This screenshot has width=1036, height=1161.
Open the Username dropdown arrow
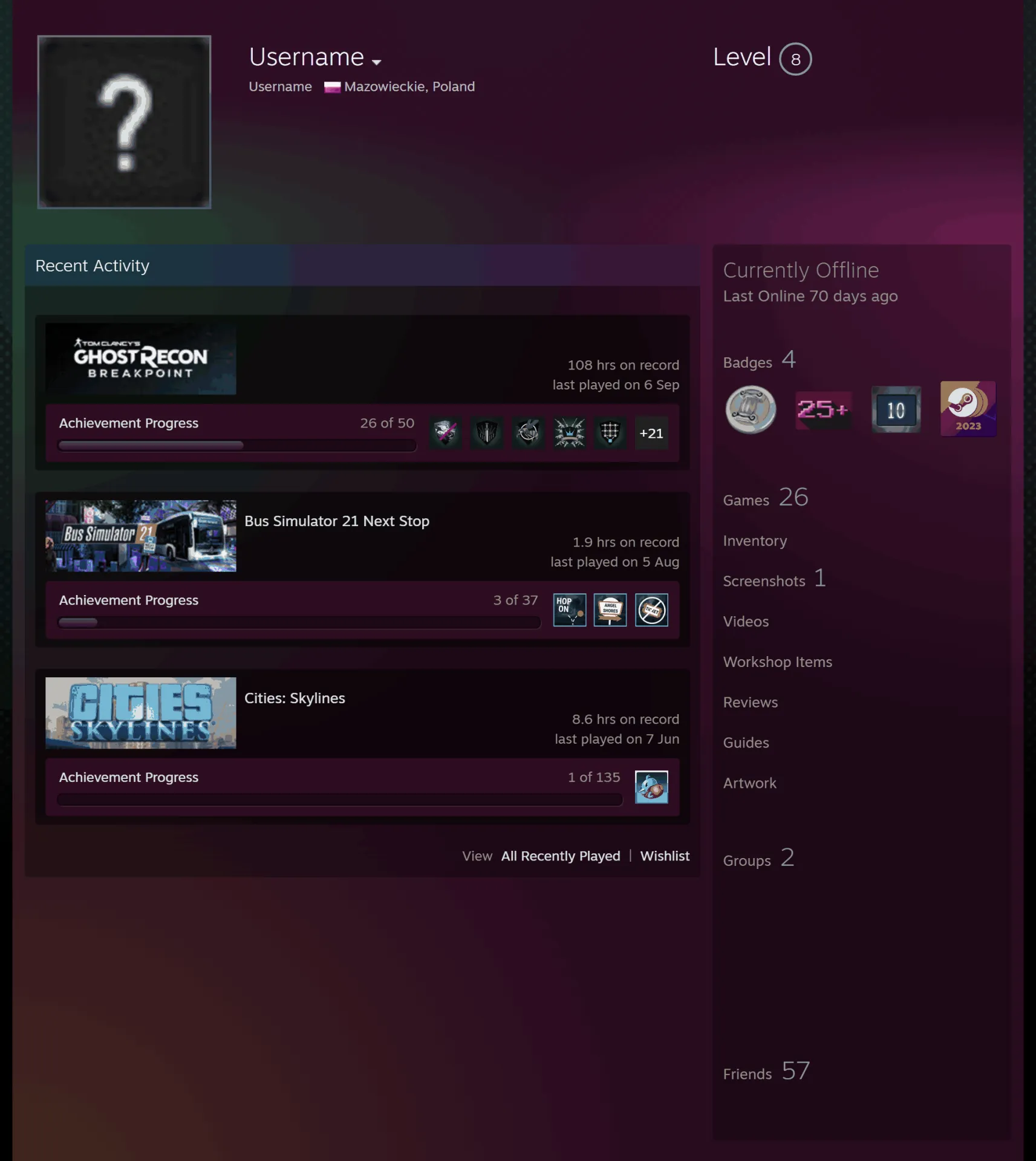376,62
